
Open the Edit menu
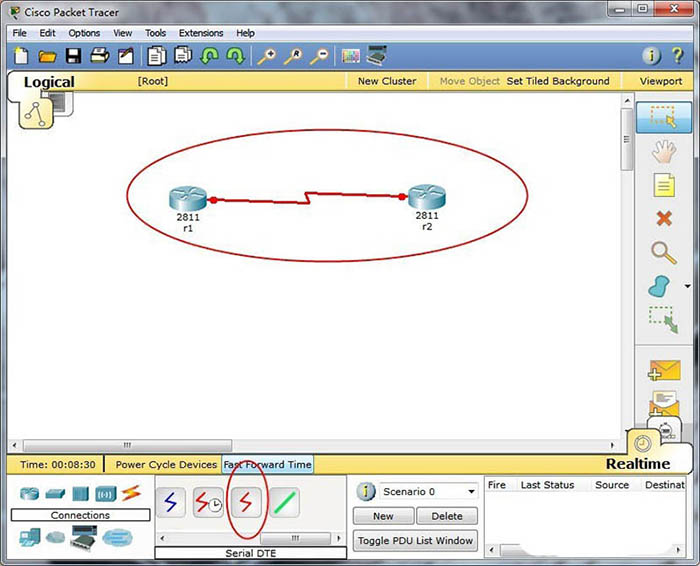[47, 33]
